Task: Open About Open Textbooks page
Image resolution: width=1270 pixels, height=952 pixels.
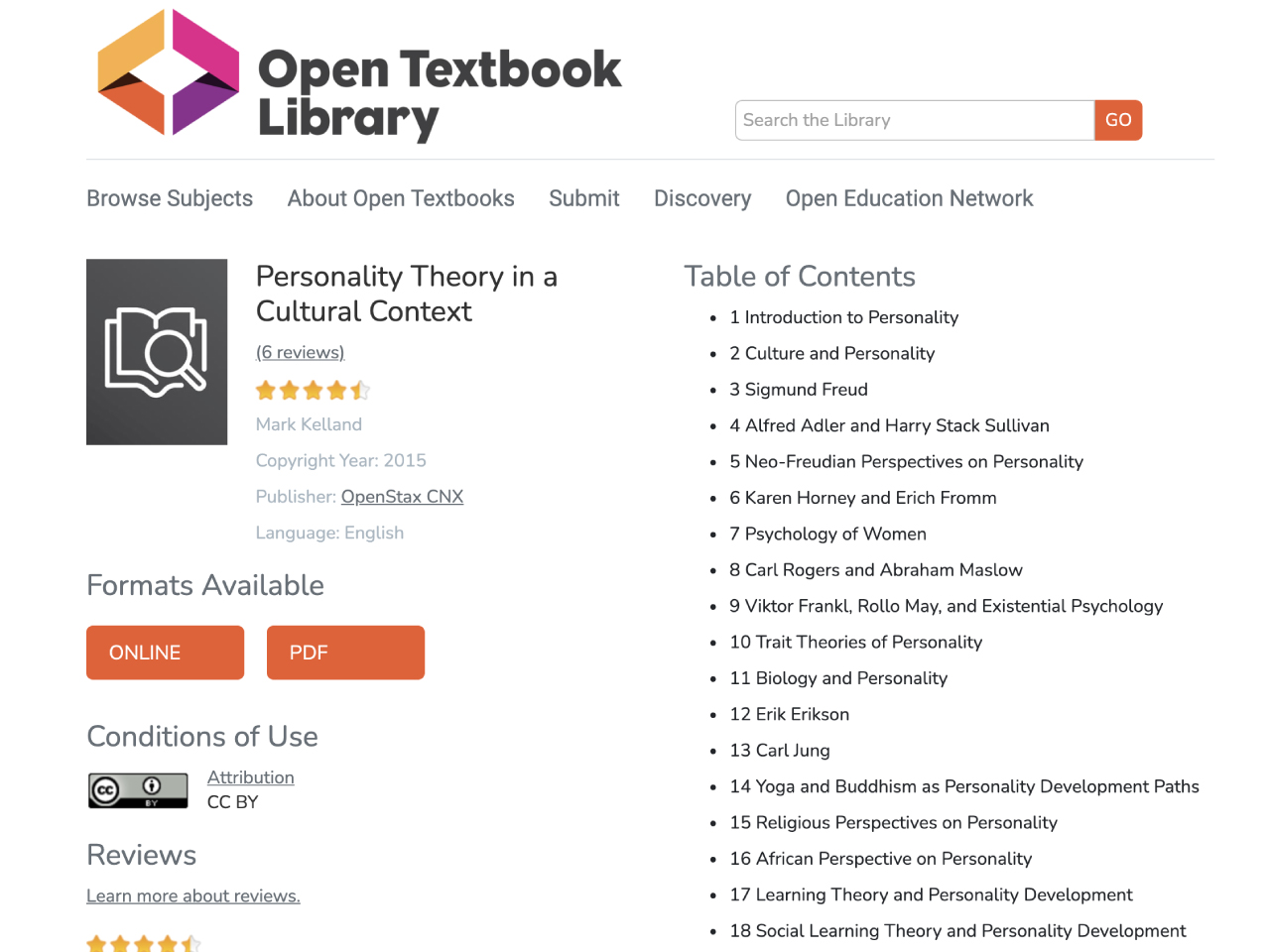Action: tap(401, 198)
